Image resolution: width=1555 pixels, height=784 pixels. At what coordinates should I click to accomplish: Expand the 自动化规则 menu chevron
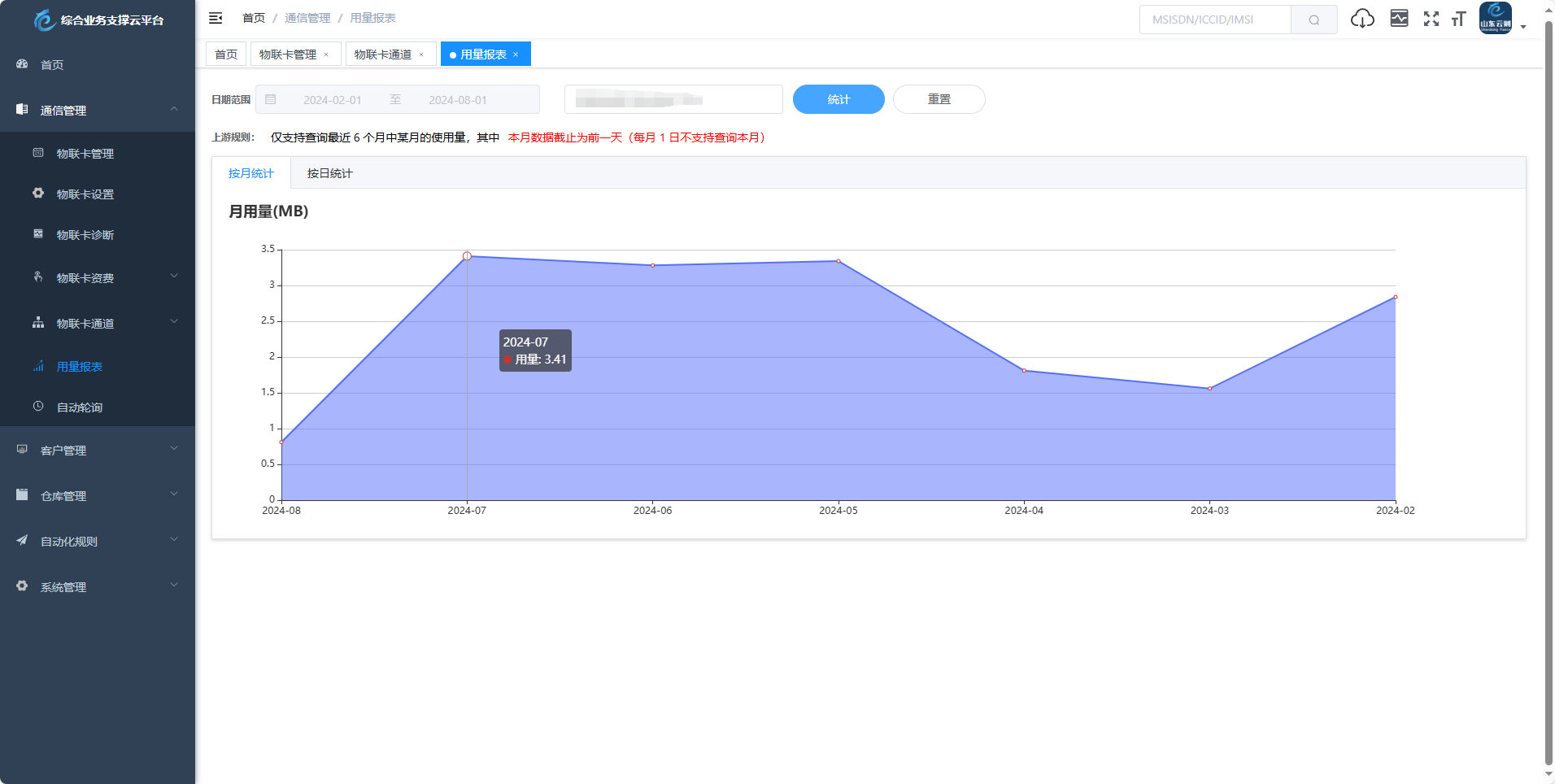(x=174, y=540)
